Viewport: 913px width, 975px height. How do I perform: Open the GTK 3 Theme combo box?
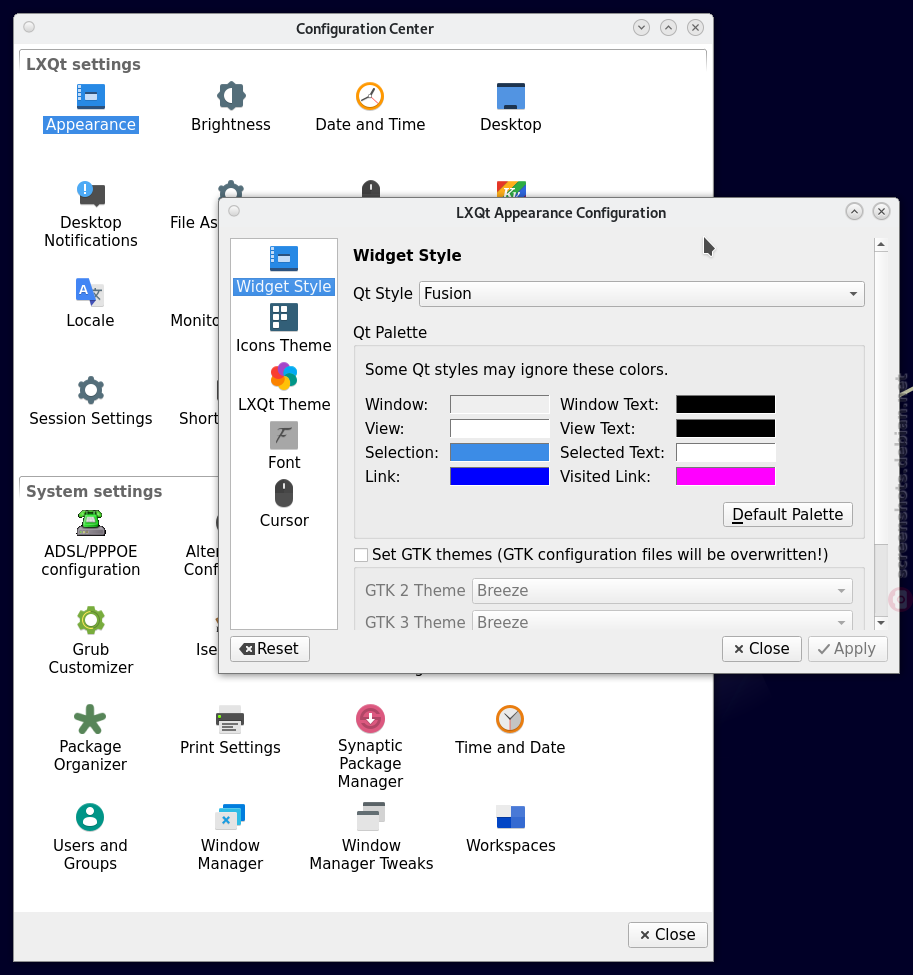pyautogui.click(x=662, y=621)
